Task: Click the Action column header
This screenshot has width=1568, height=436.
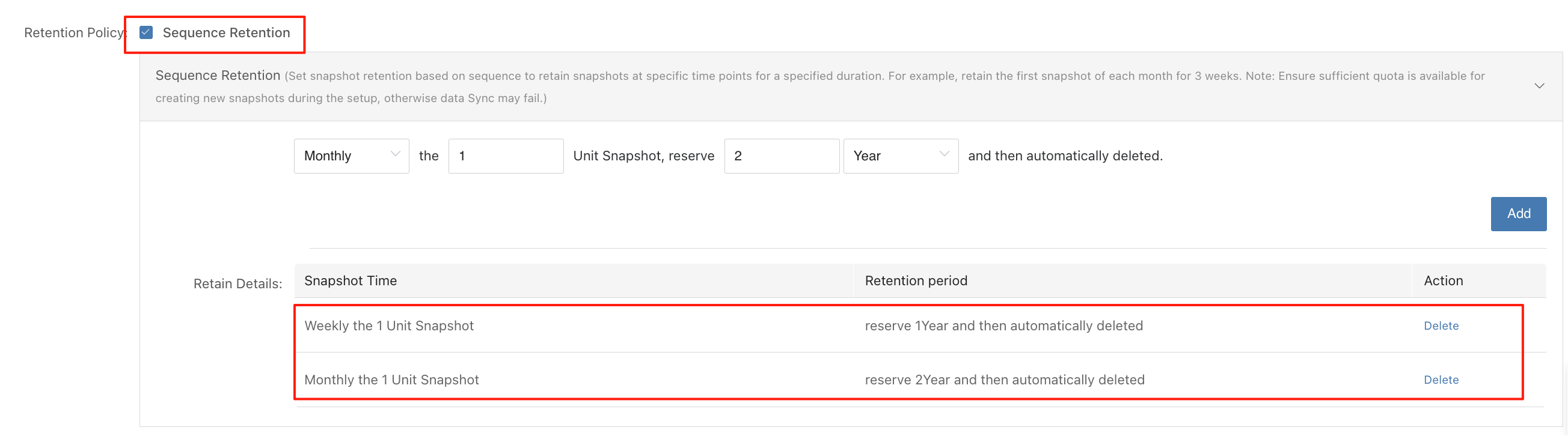Action: tap(1442, 281)
